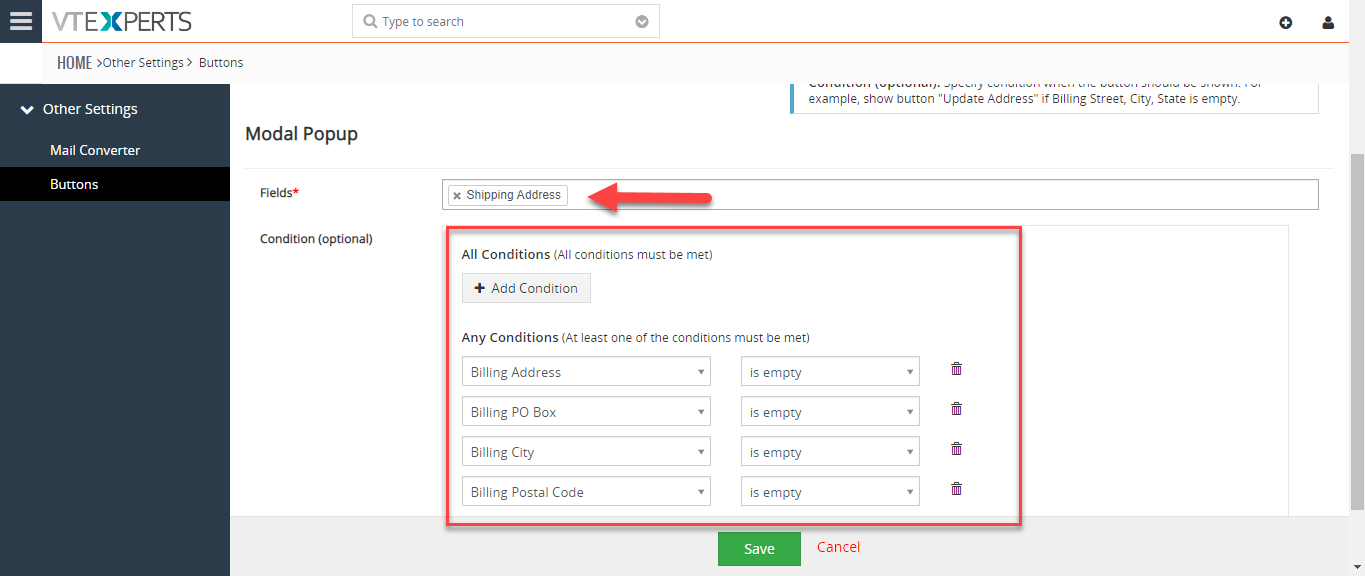Click the Modal Popup heading
This screenshot has height=576, width=1365.
pyautogui.click(x=301, y=133)
